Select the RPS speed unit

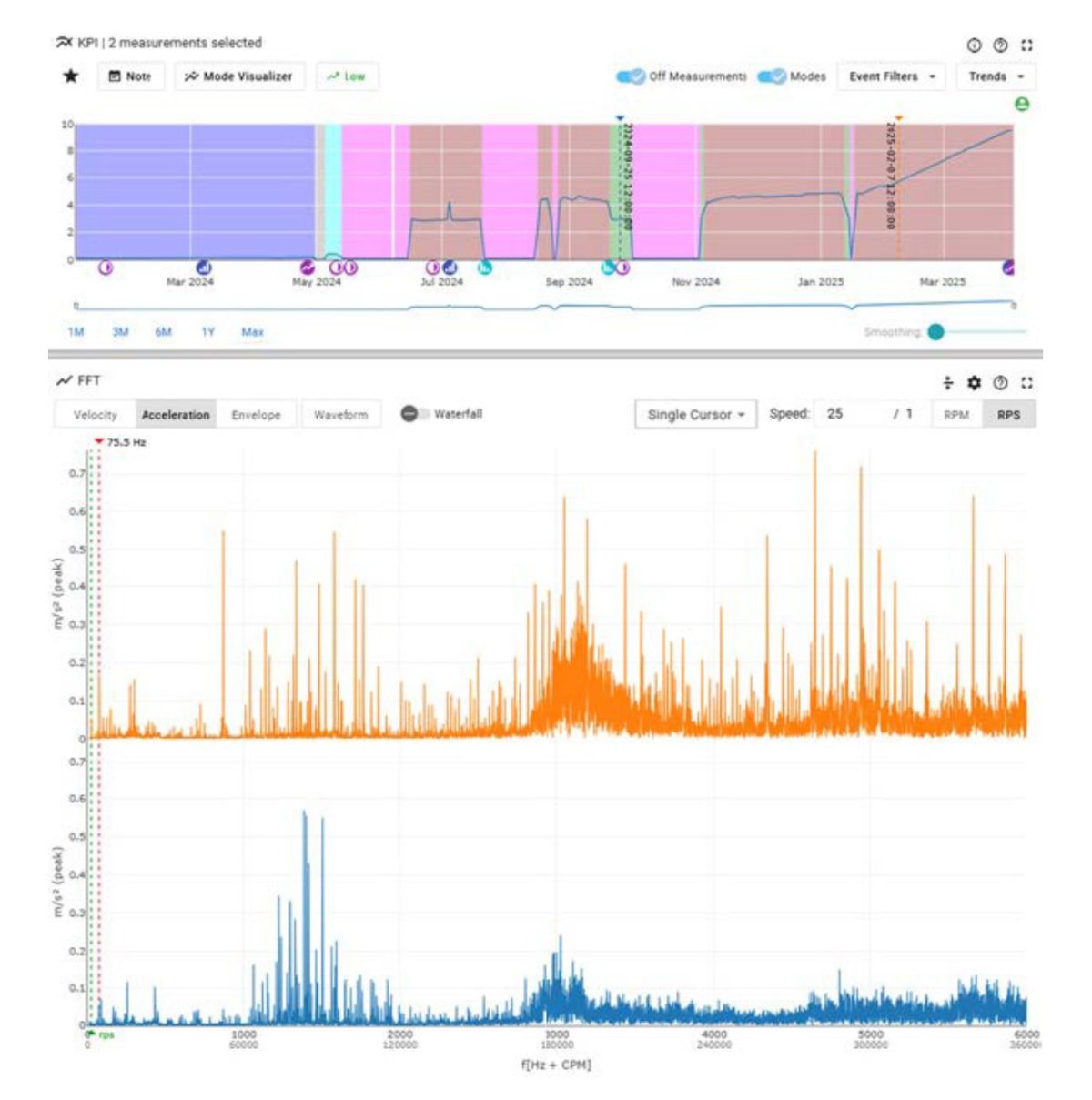click(1008, 415)
